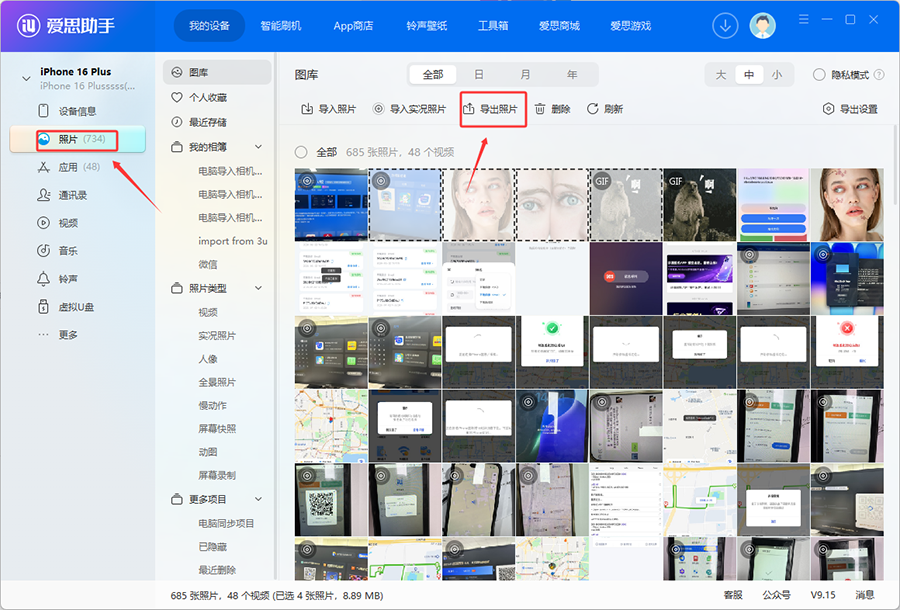This screenshot has height=610, width=900.
Task: Open the user avatar profile
Action: 763,26
